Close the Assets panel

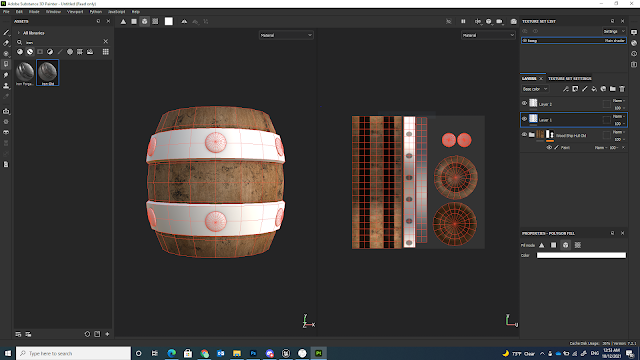pos(108,21)
